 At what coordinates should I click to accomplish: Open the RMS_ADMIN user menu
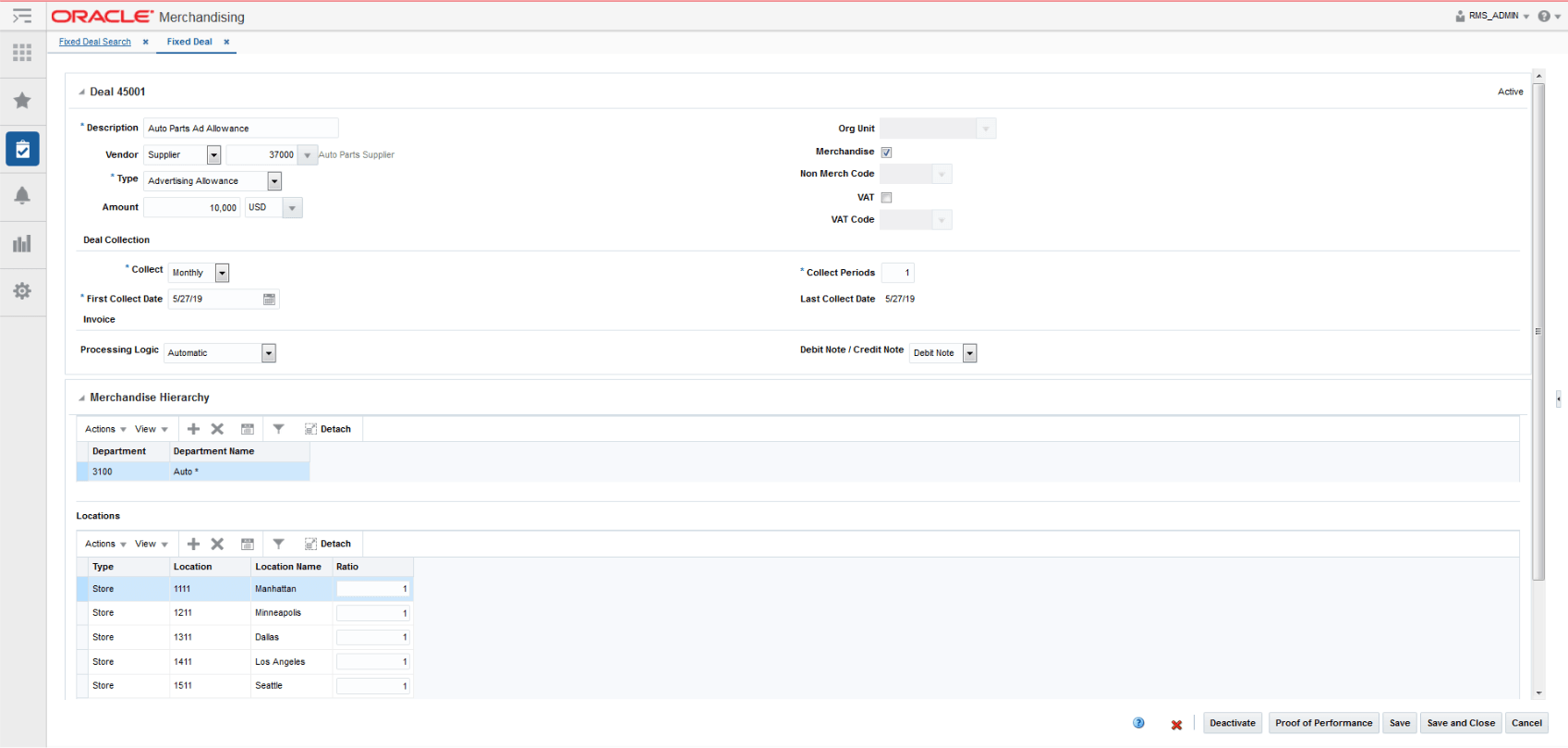point(1492,16)
